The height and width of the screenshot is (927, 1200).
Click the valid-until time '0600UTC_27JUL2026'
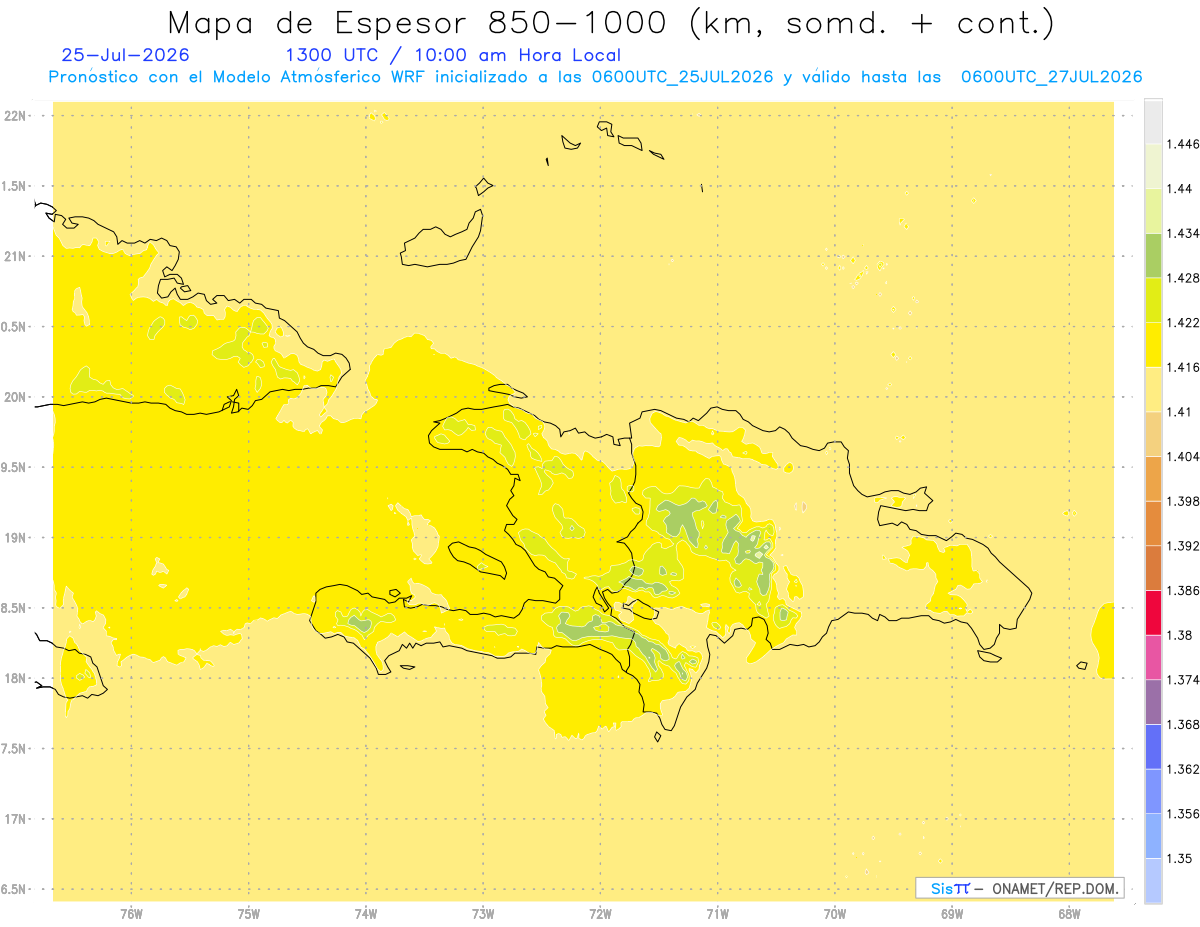[x=1051, y=77]
